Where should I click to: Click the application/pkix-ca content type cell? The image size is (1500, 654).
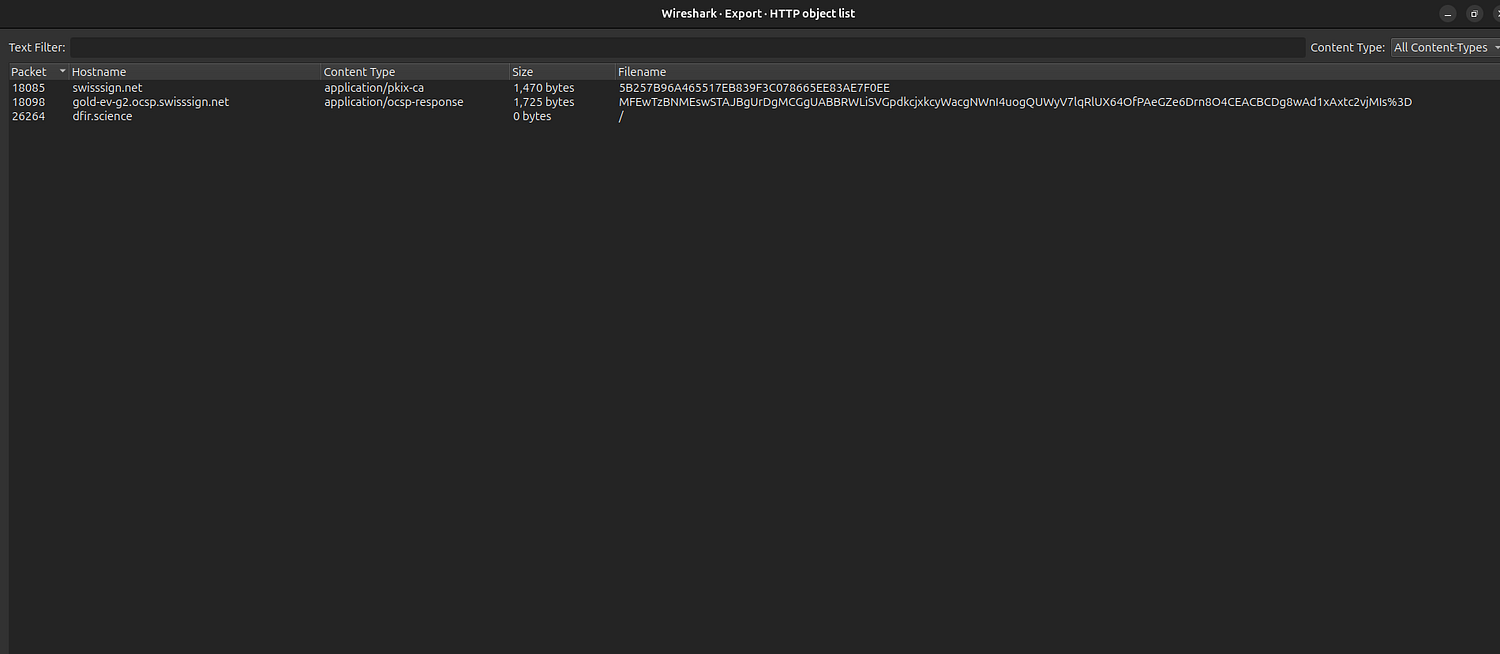coord(373,88)
